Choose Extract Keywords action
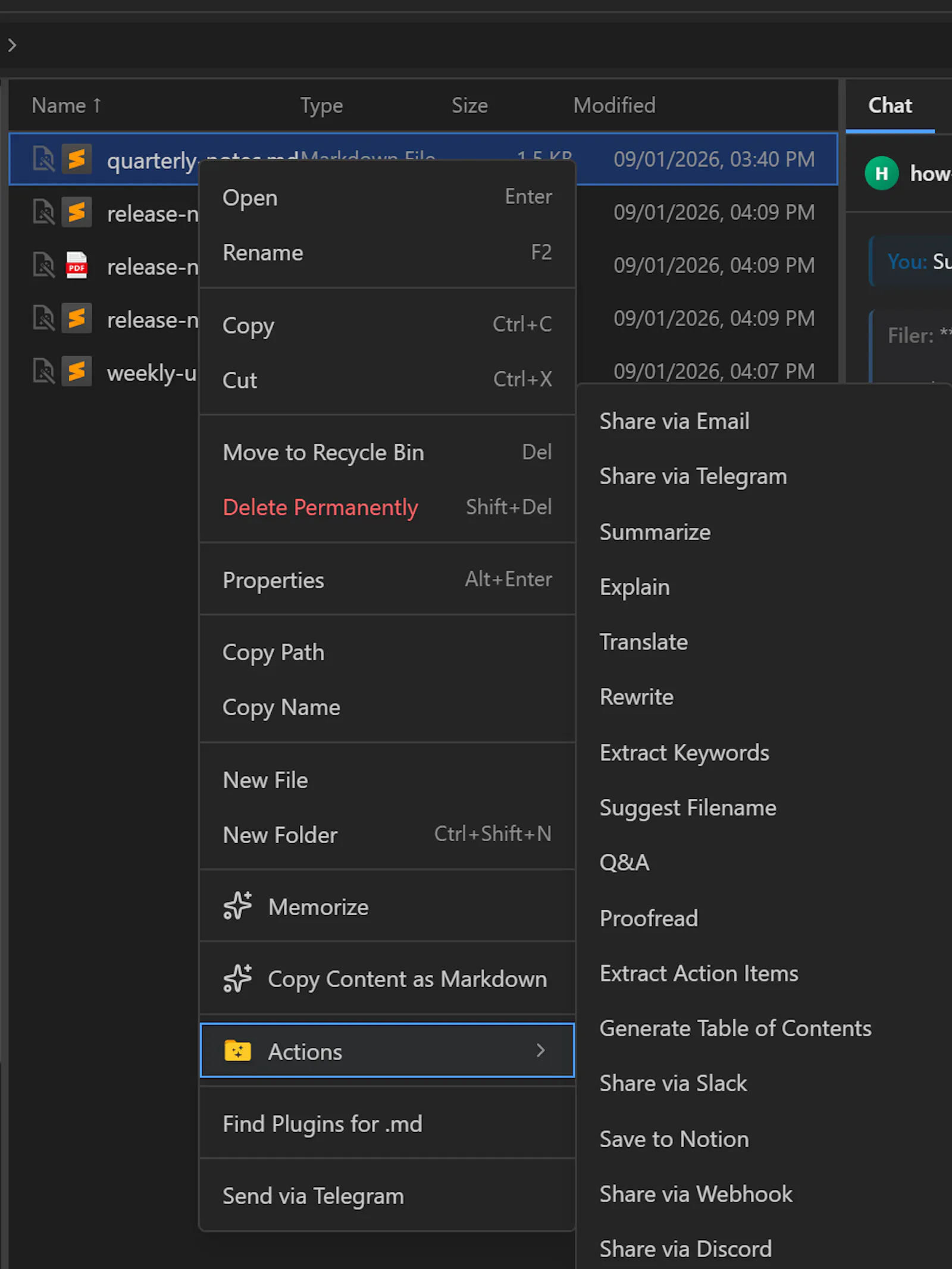This screenshot has height=1269, width=952. tap(765, 753)
